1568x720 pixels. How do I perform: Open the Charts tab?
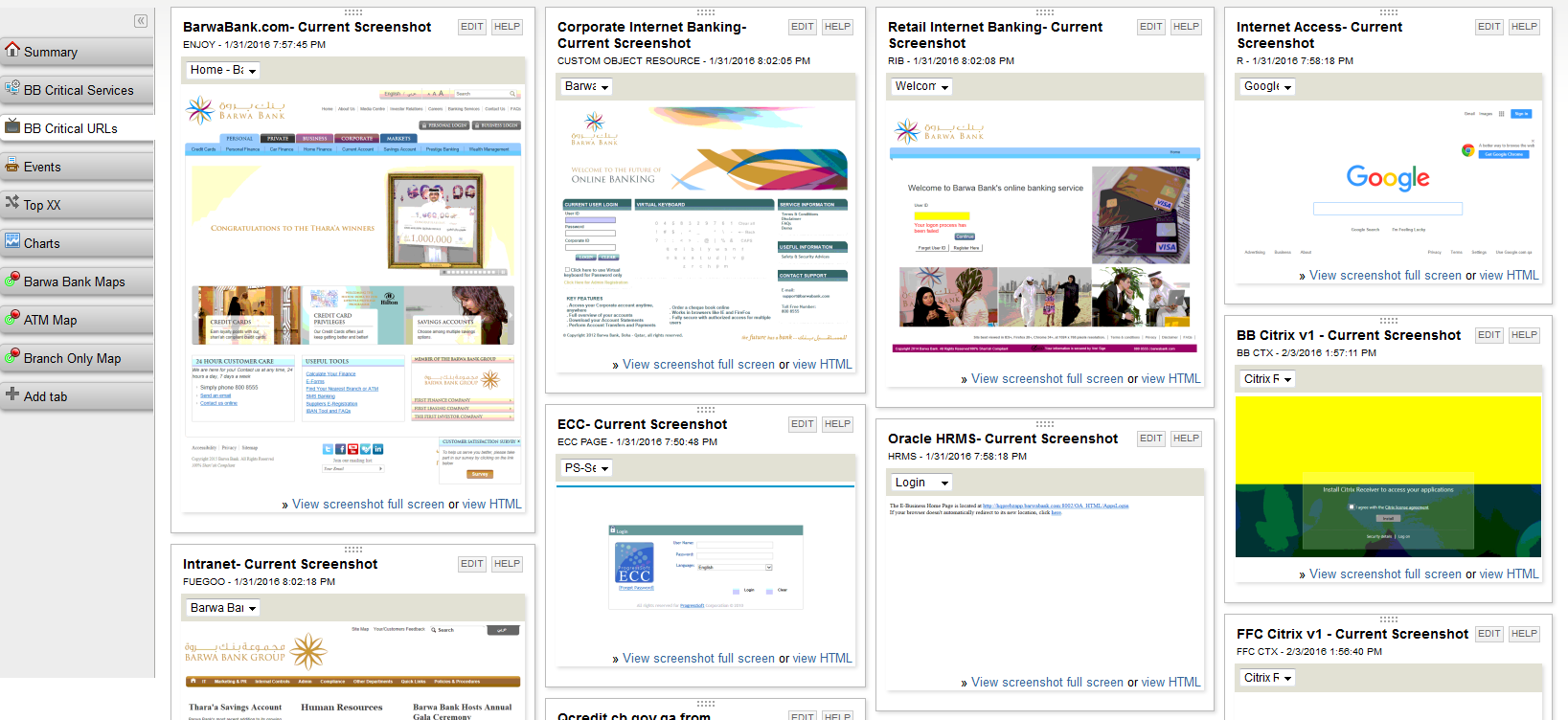[x=77, y=243]
